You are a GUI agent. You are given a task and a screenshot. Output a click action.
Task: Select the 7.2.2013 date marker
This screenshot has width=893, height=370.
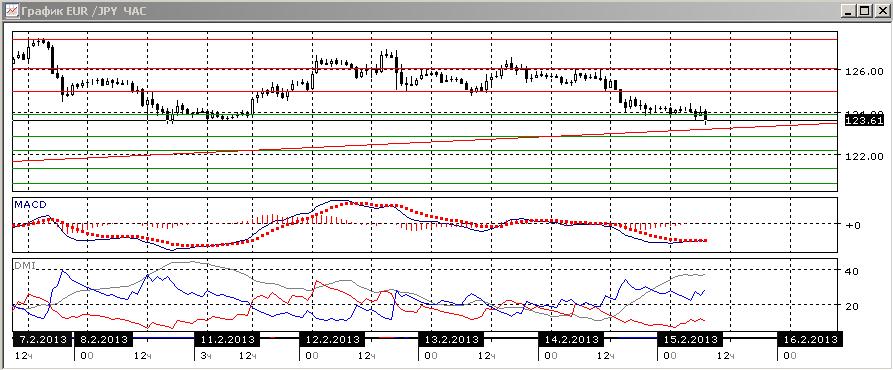pyautogui.click(x=42, y=340)
